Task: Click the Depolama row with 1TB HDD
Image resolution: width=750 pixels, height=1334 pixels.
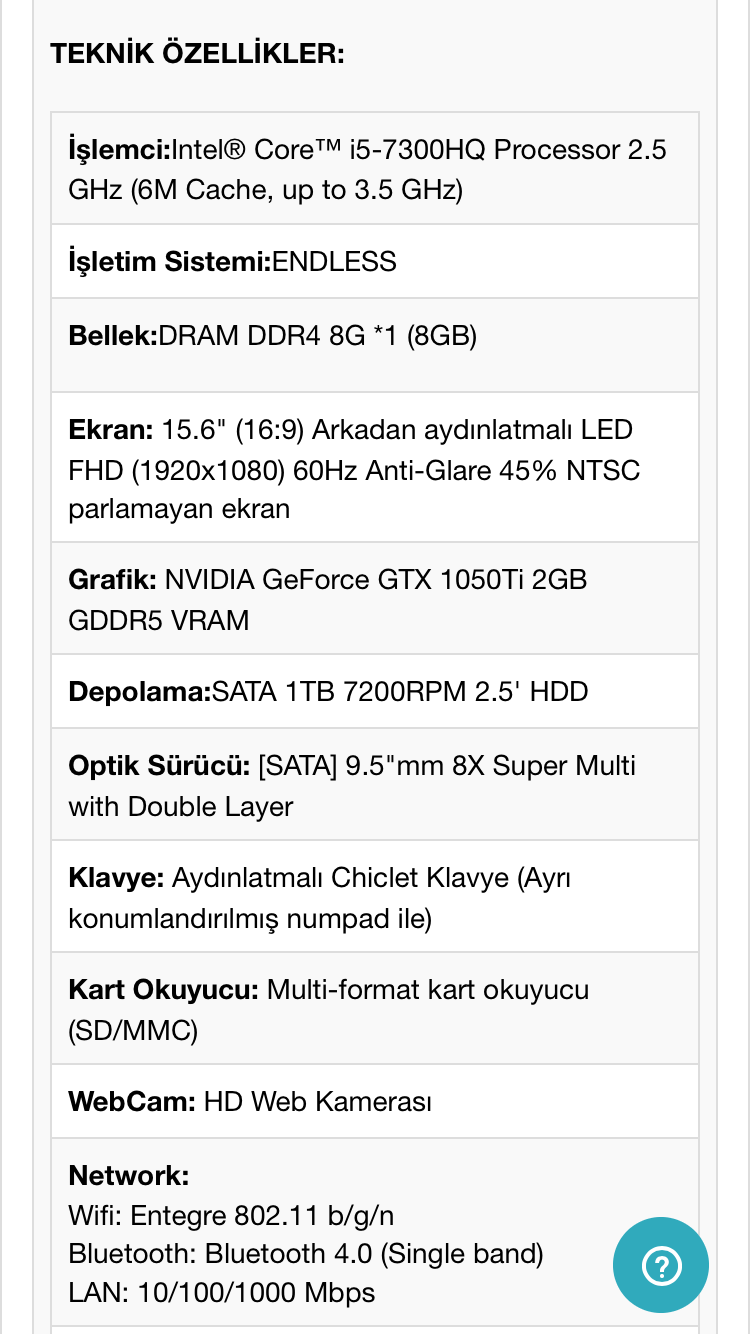Action: pos(375,691)
